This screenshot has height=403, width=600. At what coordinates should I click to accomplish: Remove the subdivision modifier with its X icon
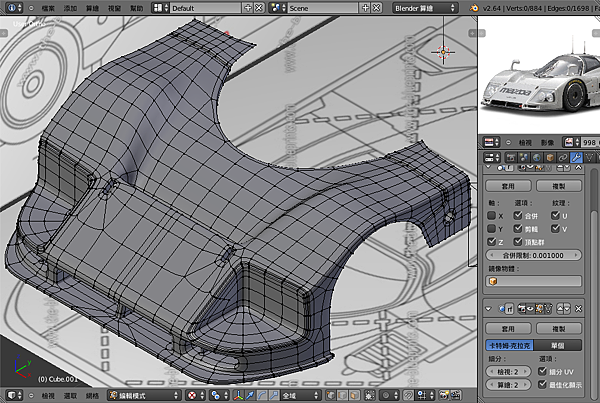578,310
